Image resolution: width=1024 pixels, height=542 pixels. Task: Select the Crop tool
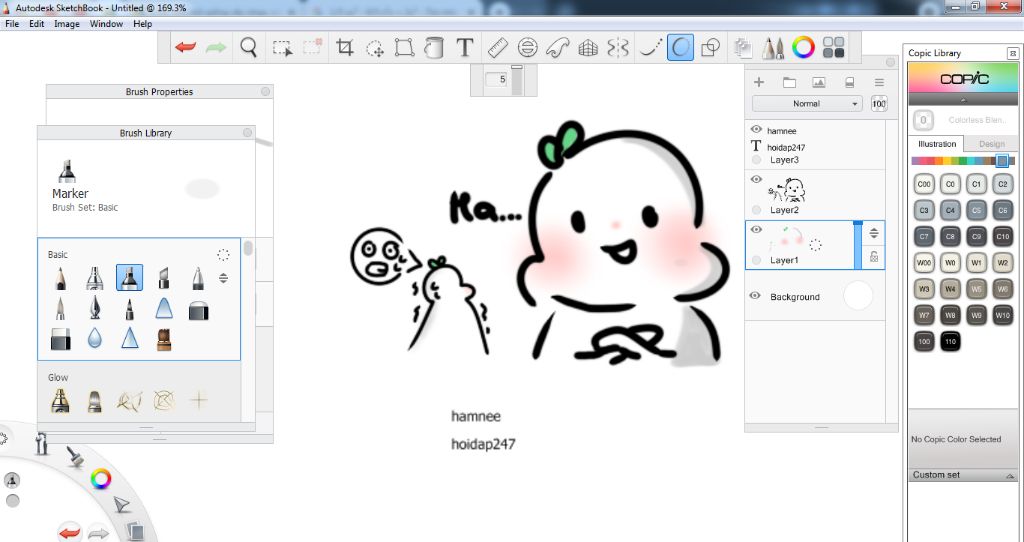coord(344,47)
